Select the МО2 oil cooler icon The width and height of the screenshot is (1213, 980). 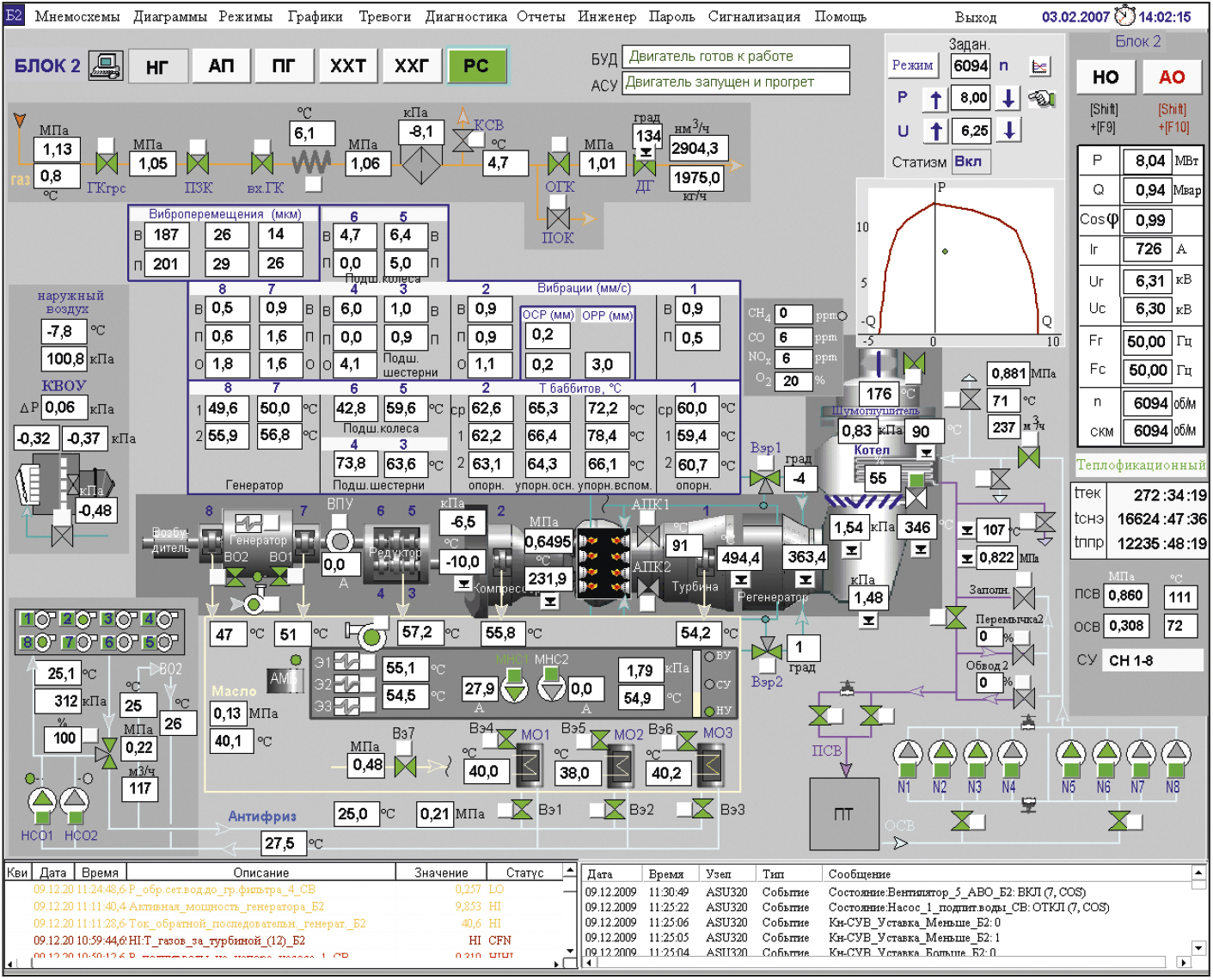pos(621,765)
